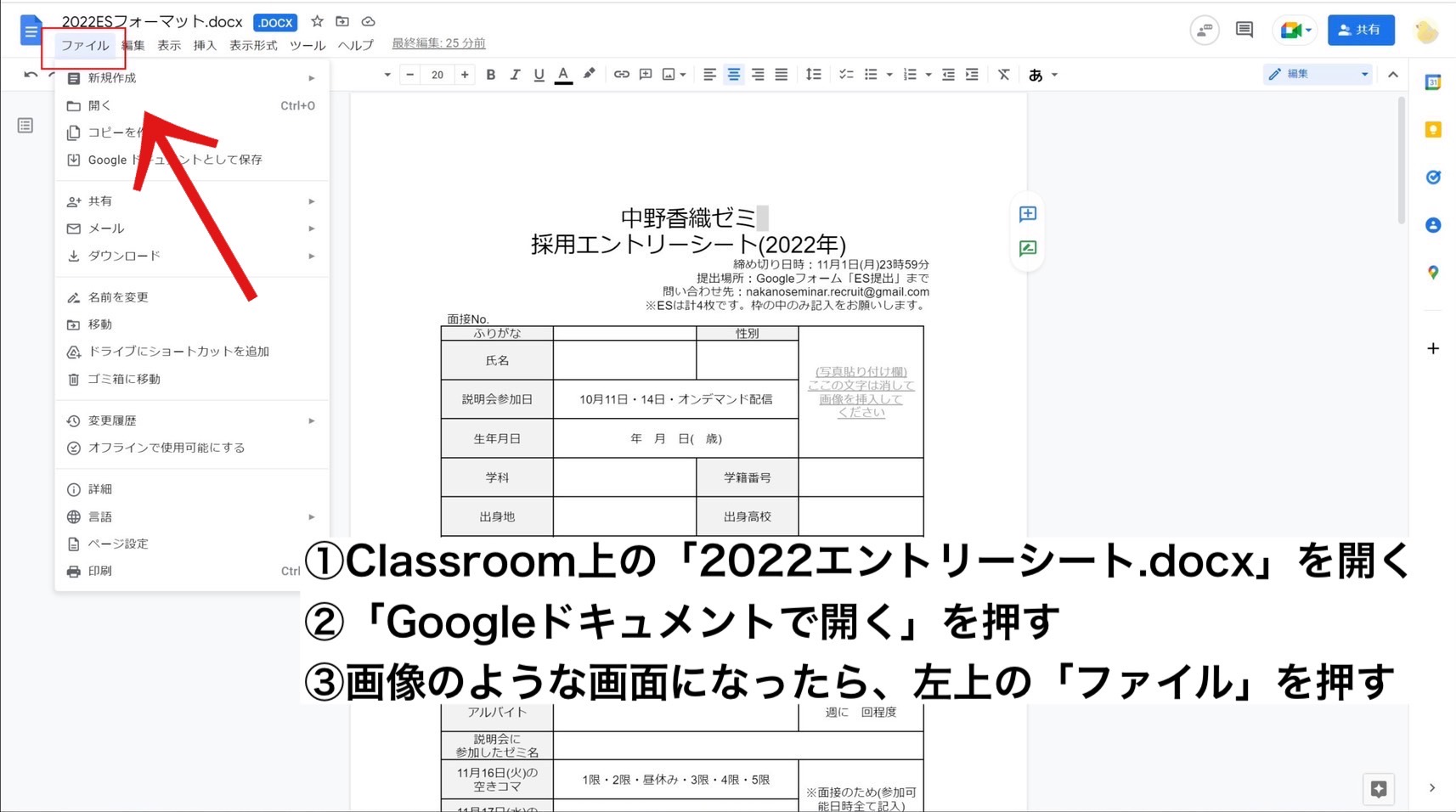Open the highlight color pen tool
1456x812 pixels.
click(x=589, y=74)
